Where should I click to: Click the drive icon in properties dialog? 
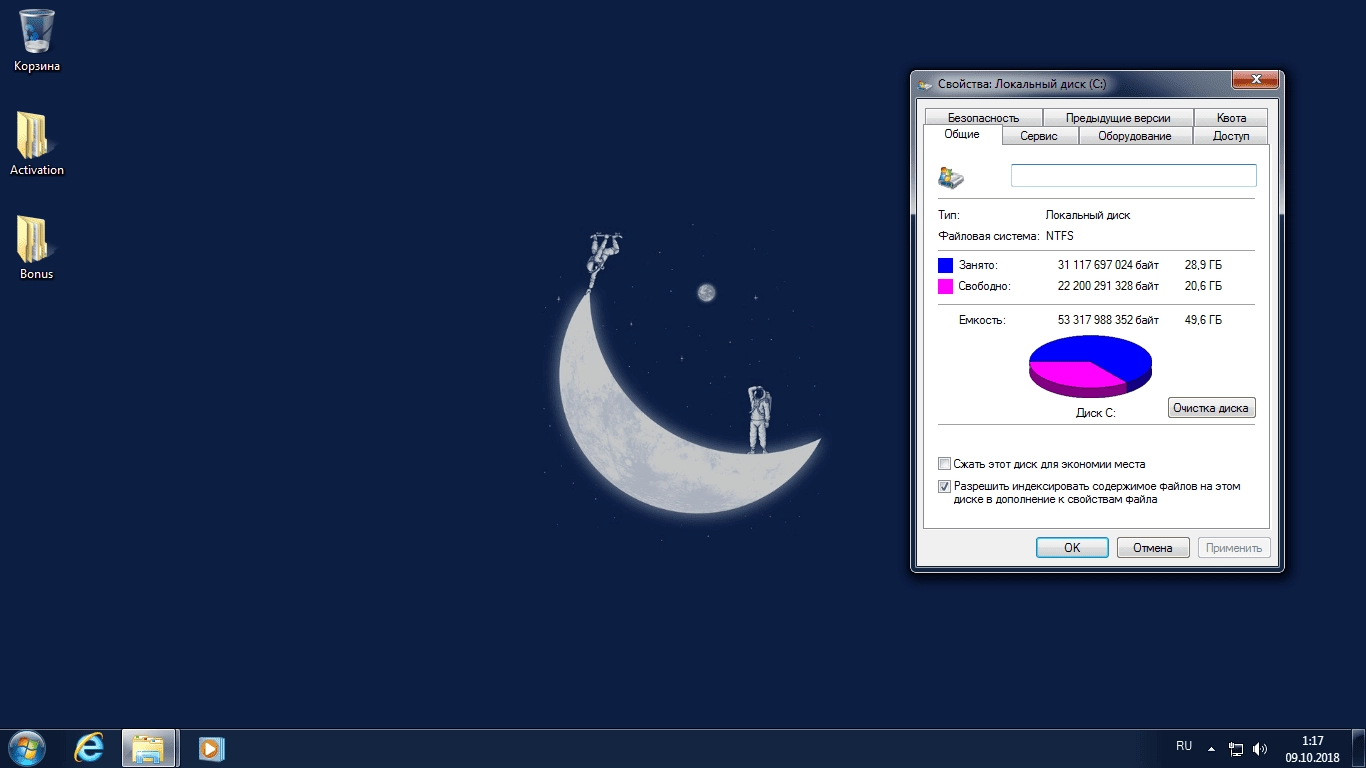pyautogui.click(x=951, y=177)
